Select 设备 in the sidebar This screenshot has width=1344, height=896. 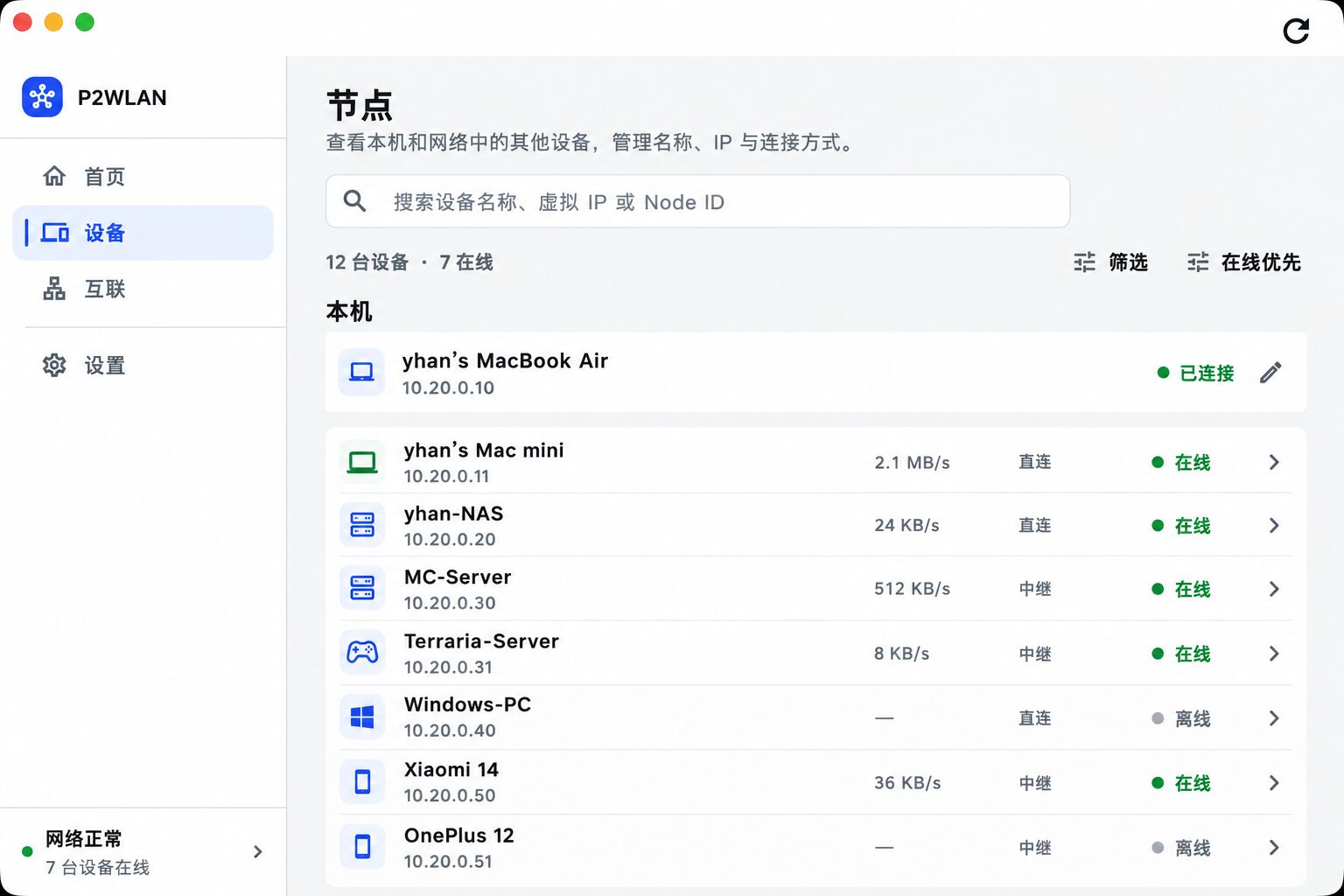click(143, 233)
